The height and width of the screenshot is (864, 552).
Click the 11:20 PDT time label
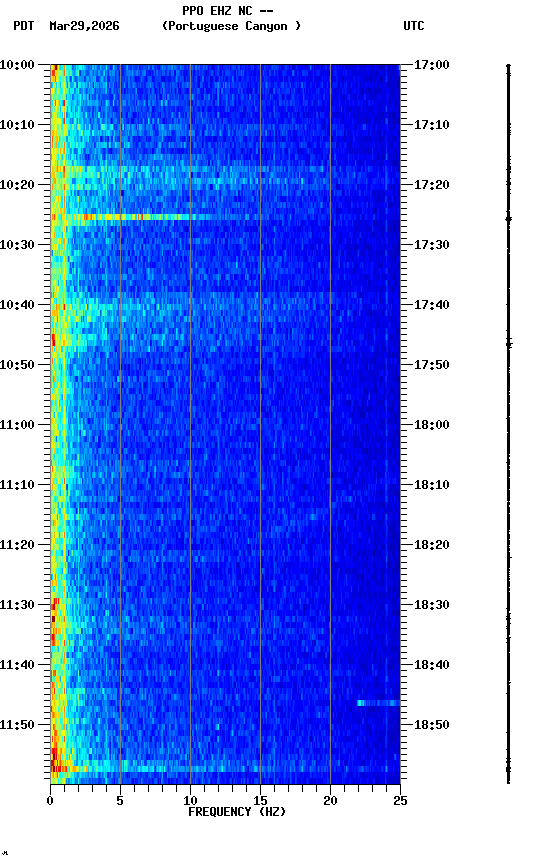17,546
